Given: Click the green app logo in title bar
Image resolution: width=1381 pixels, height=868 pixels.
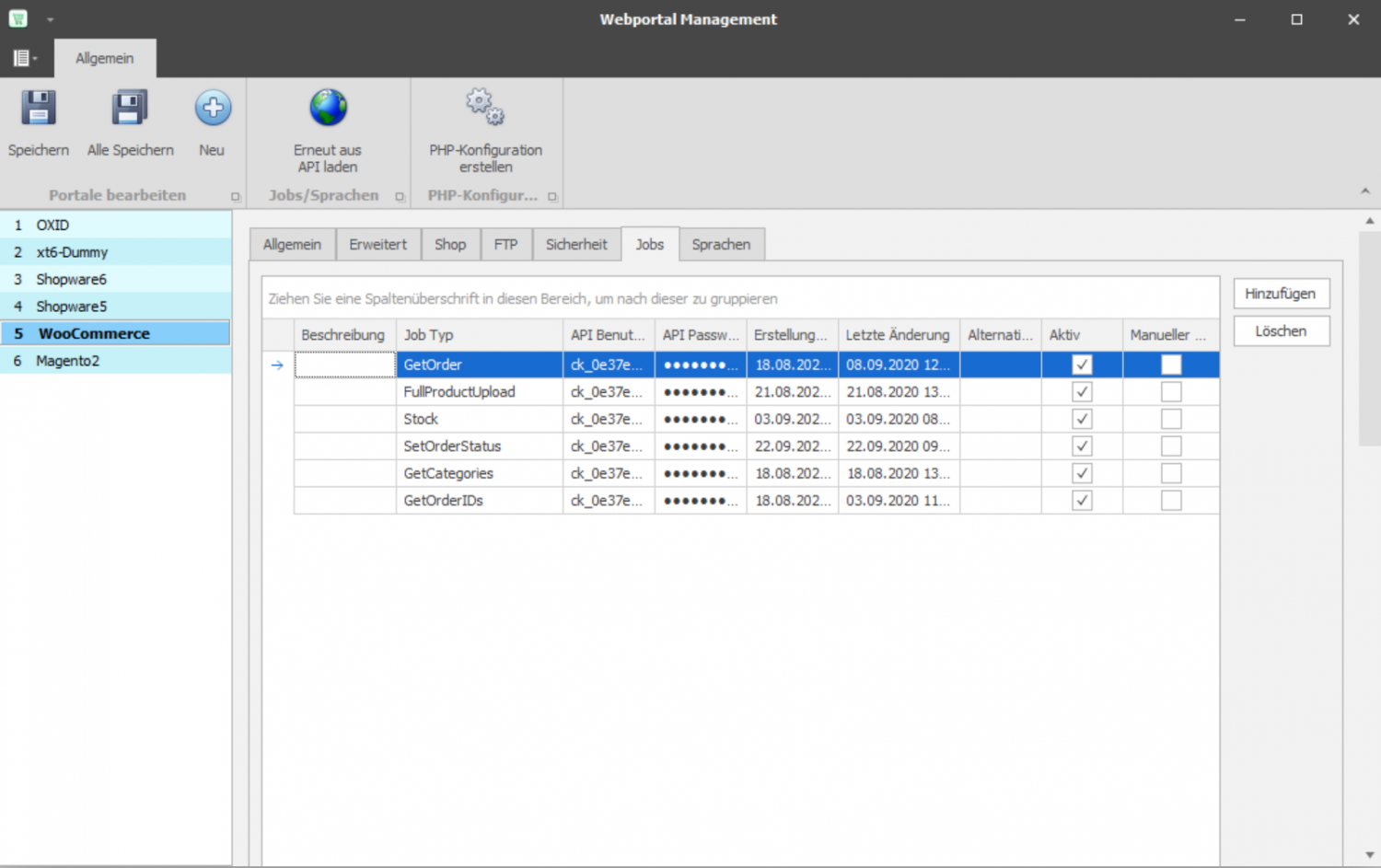Looking at the screenshot, I should (17, 18).
